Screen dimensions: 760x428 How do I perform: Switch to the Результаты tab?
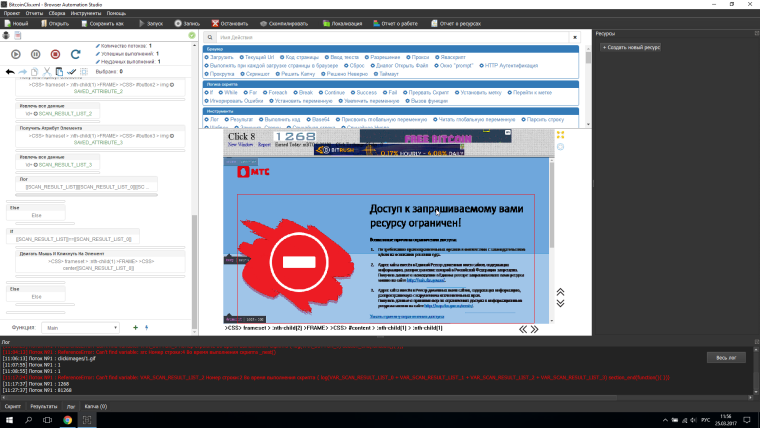[x=44, y=407]
